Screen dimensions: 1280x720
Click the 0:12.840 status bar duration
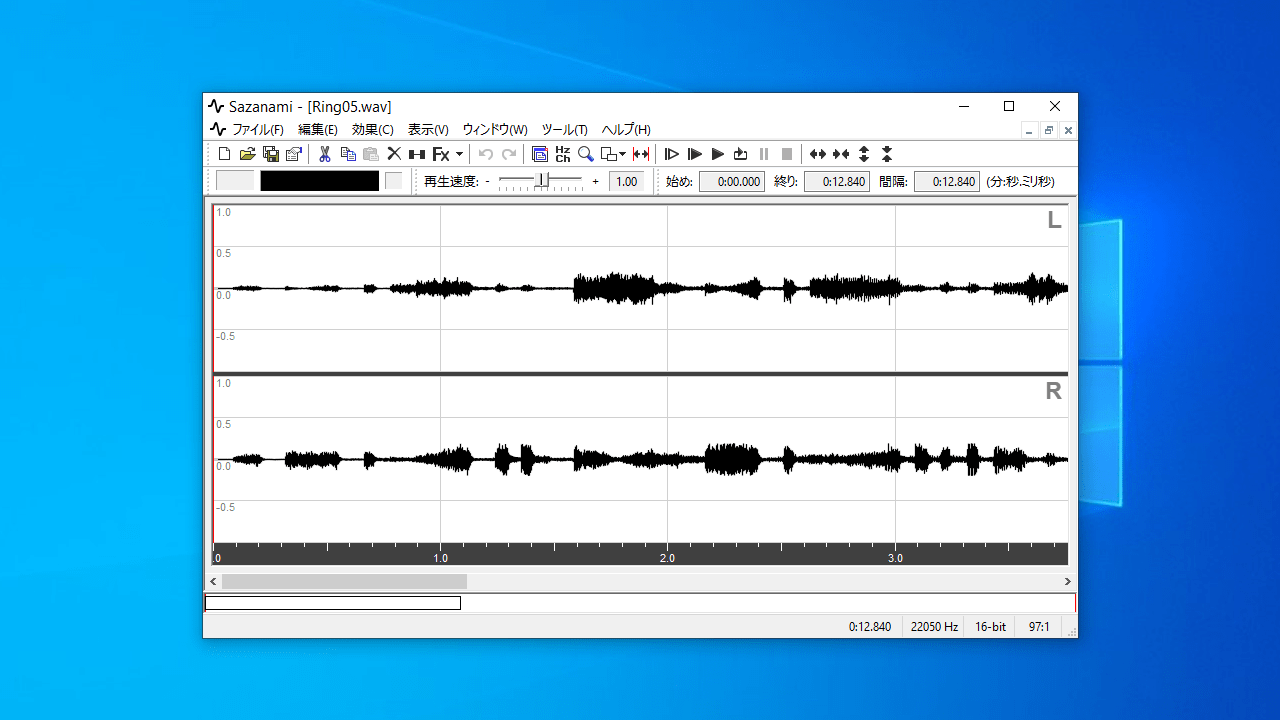[x=870, y=627]
